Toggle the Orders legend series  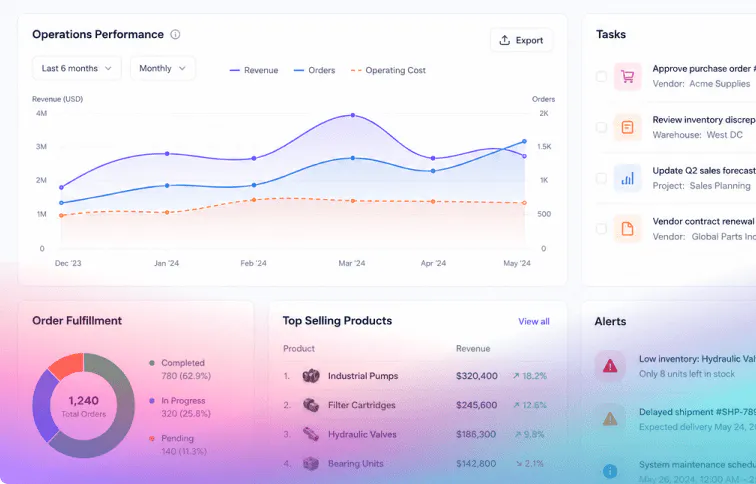pyautogui.click(x=314, y=70)
